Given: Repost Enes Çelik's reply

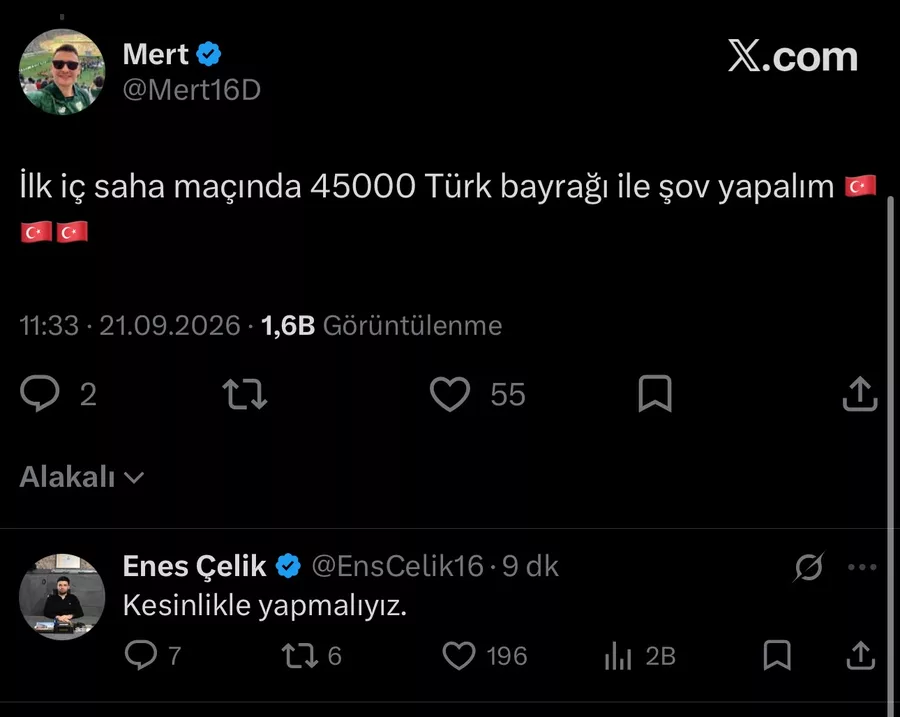Looking at the screenshot, I should 300,656.
